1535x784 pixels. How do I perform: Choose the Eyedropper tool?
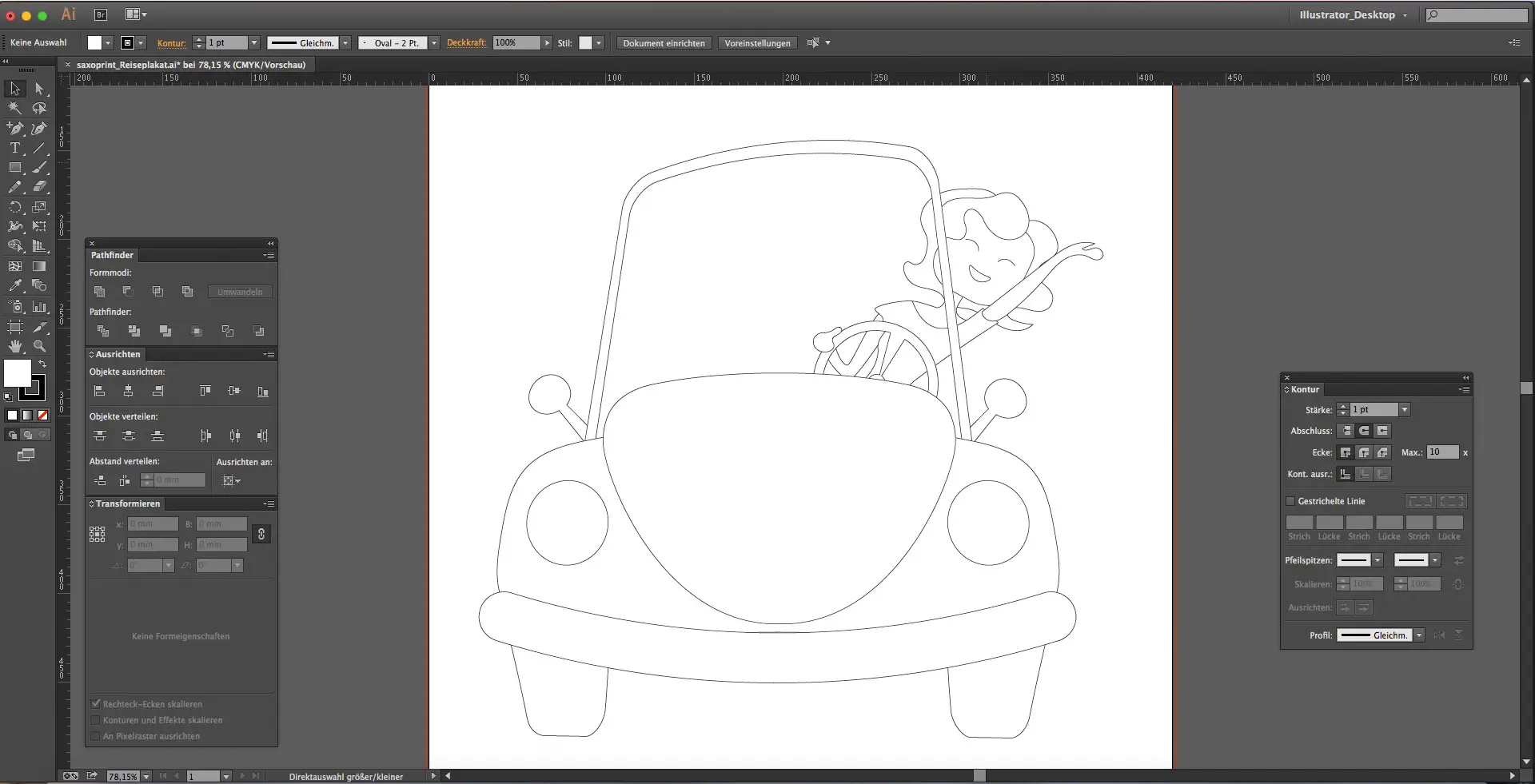[x=14, y=285]
